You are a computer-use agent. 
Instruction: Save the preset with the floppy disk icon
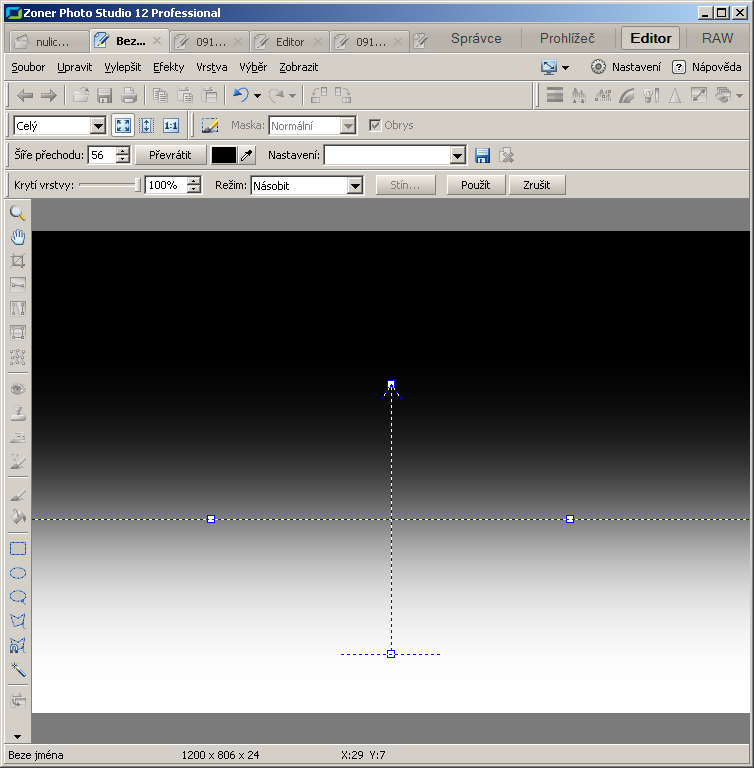click(483, 155)
